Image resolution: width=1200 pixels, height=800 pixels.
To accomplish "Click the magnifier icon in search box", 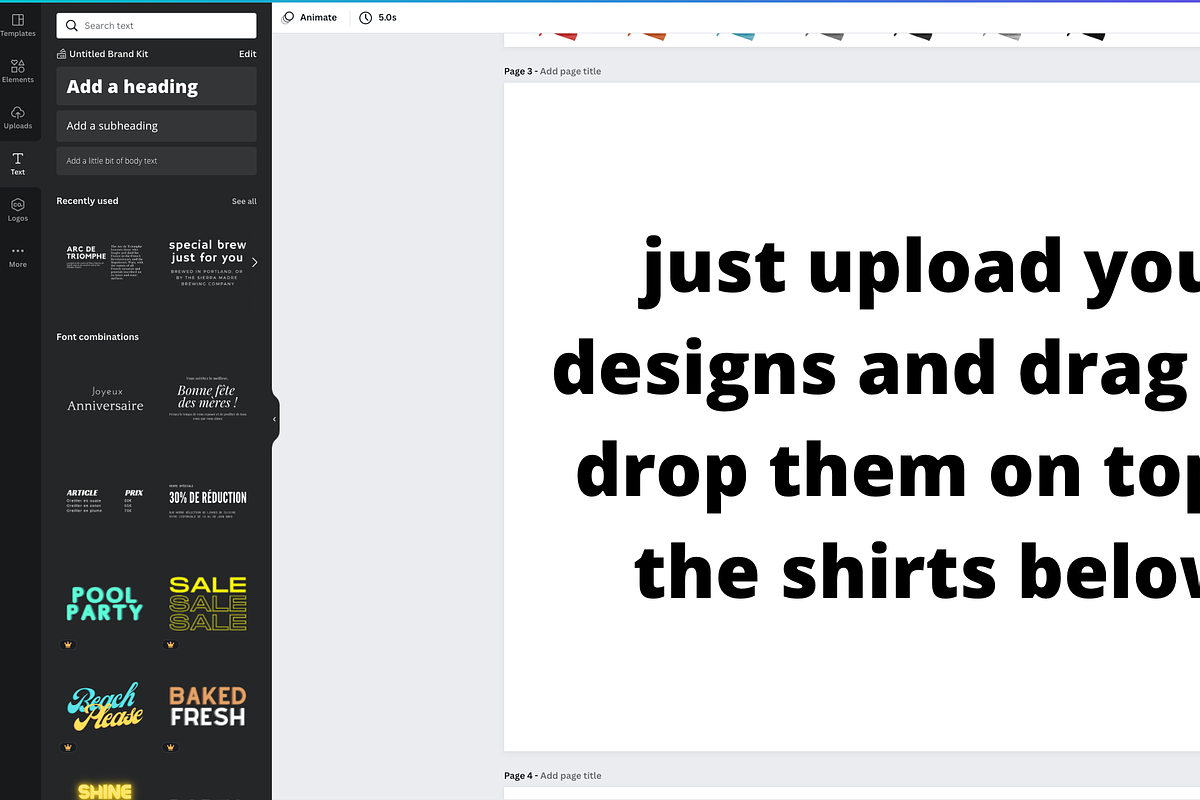I will [71, 25].
